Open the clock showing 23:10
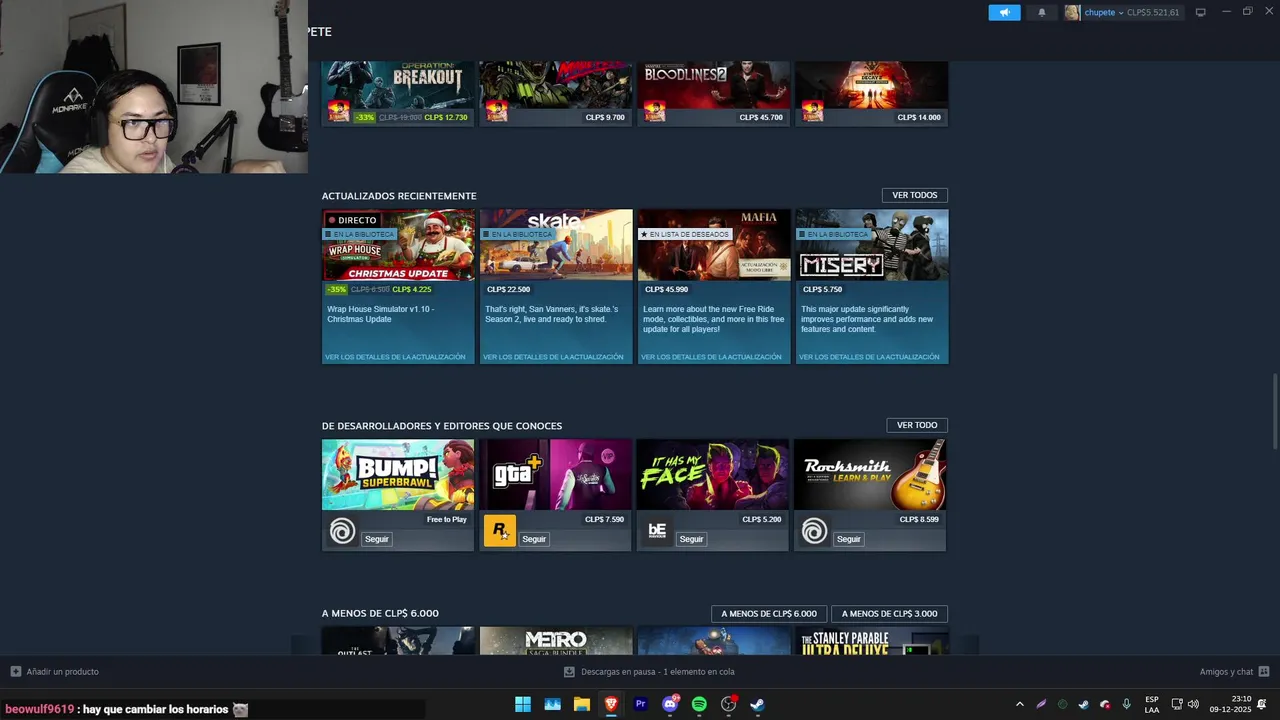This screenshot has width=1280, height=720. tap(1230, 704)
